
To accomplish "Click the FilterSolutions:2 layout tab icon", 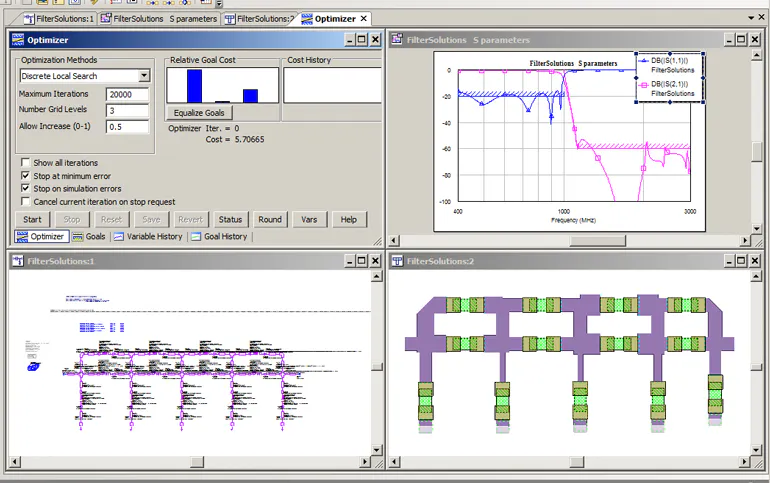I will pyautogui.click(x=229, y=19).
